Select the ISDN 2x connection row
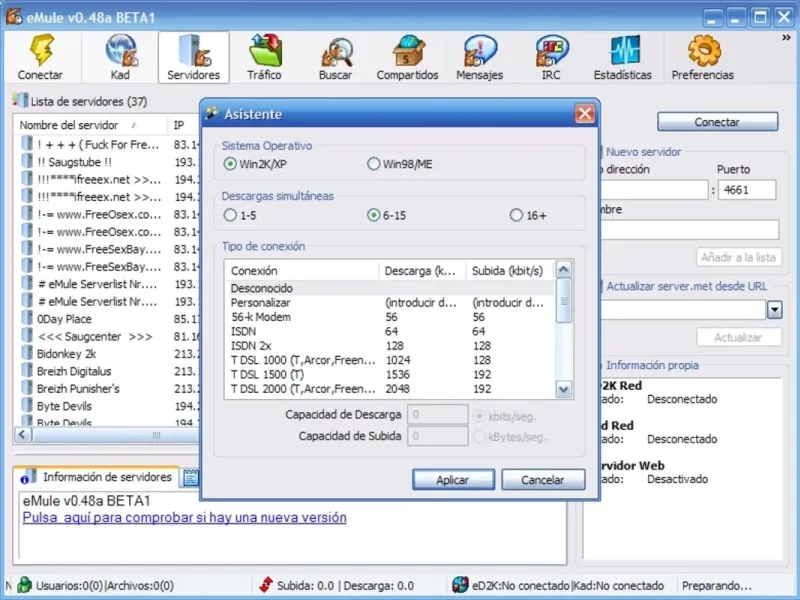 point(390,345)
